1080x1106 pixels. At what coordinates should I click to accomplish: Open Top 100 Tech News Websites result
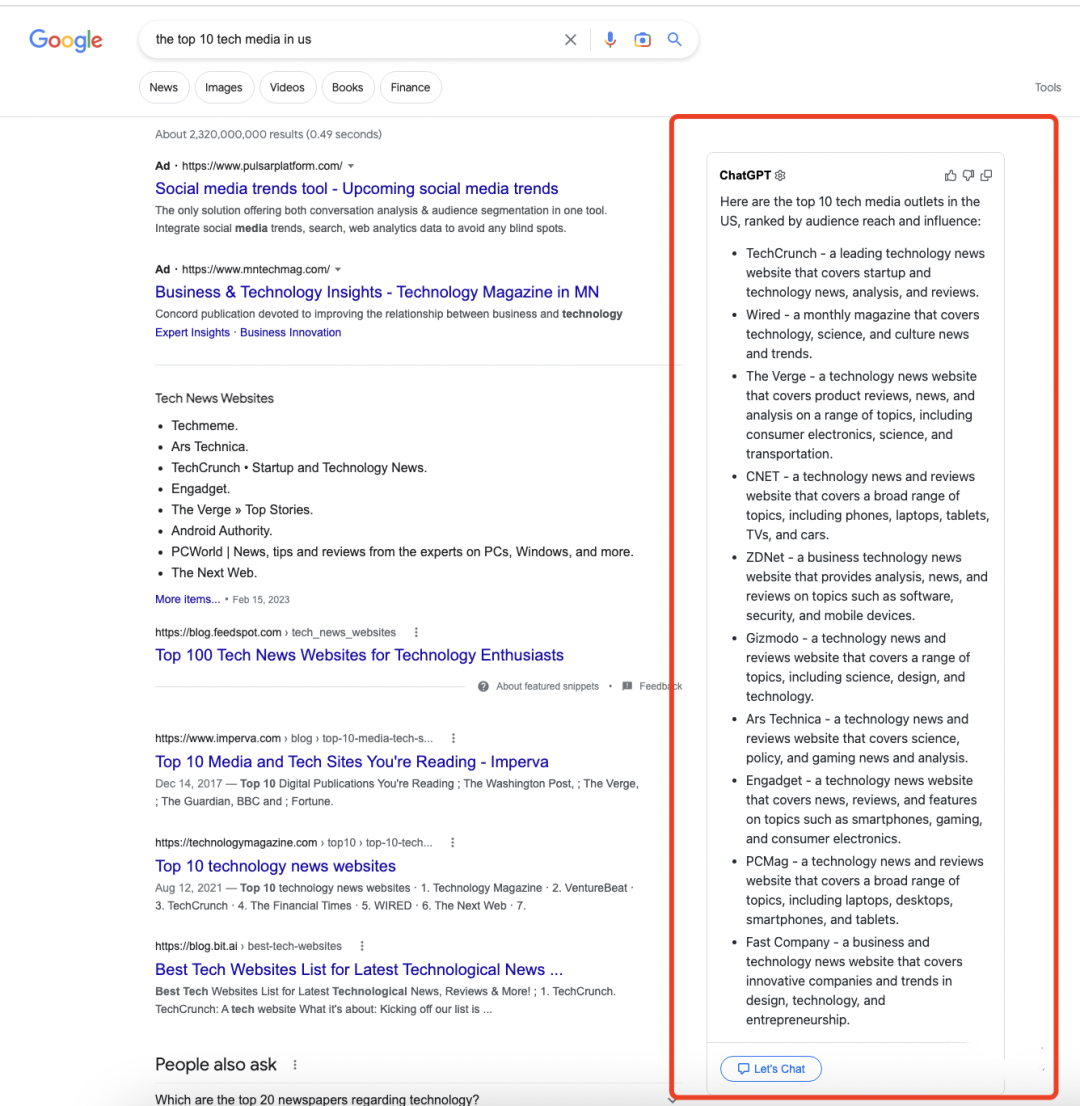[359, 655]
